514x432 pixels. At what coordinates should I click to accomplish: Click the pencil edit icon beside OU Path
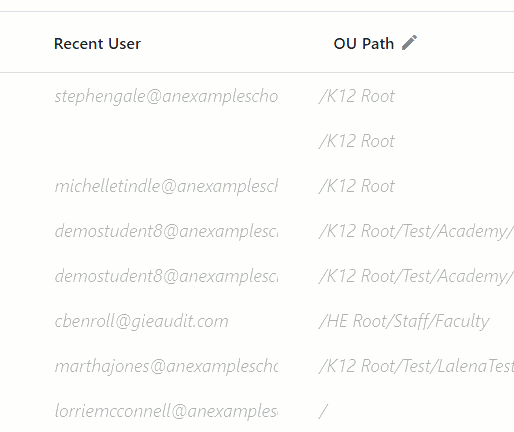409,43
